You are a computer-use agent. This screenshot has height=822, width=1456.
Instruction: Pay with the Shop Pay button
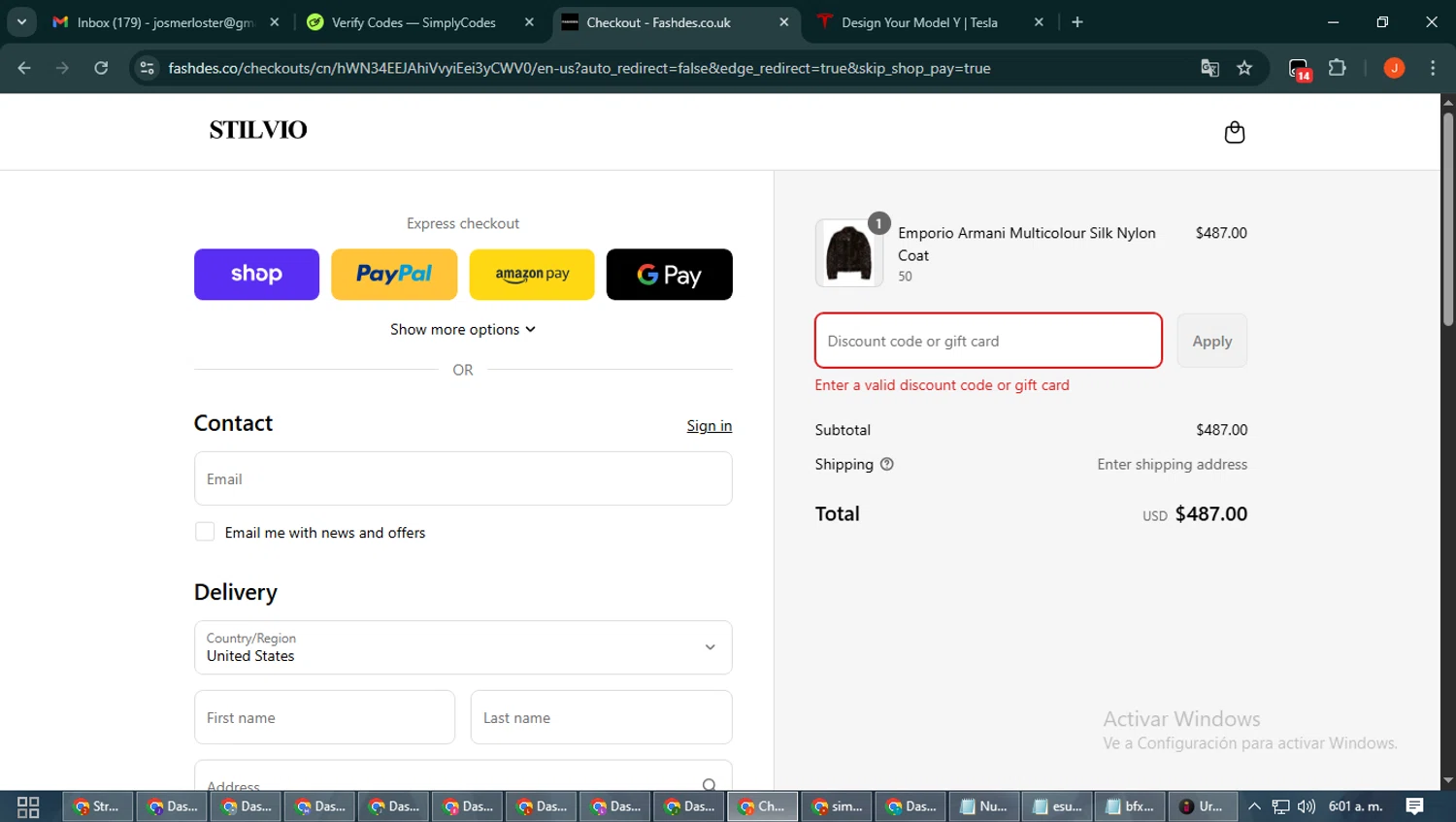[x=256, y=275]
